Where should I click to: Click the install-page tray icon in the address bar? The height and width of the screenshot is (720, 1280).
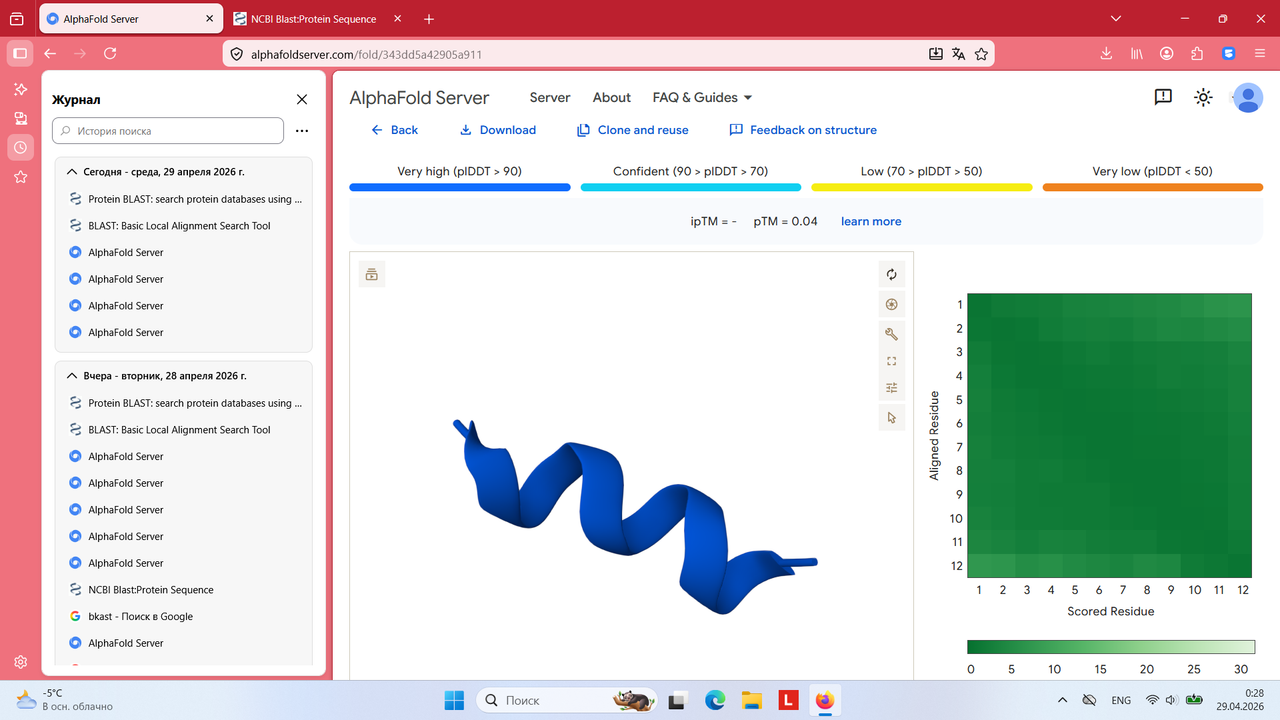tap(935, 54)
